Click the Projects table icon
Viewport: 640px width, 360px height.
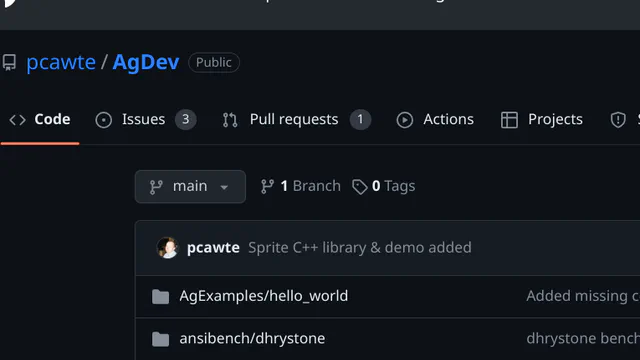509,120
